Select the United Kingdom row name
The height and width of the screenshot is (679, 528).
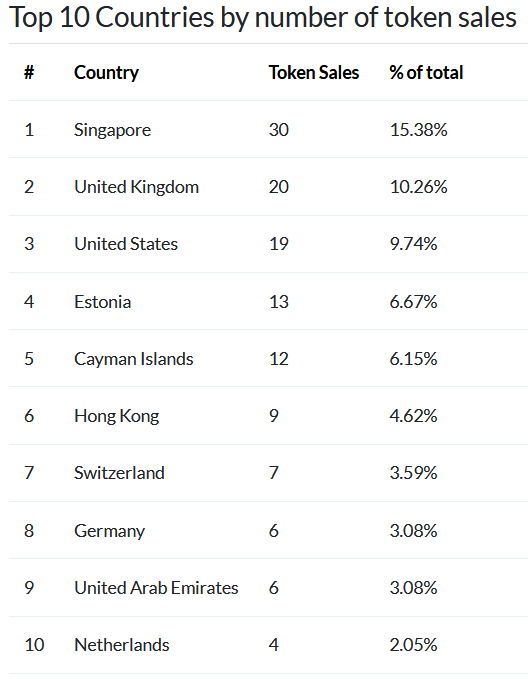point(136,187)
